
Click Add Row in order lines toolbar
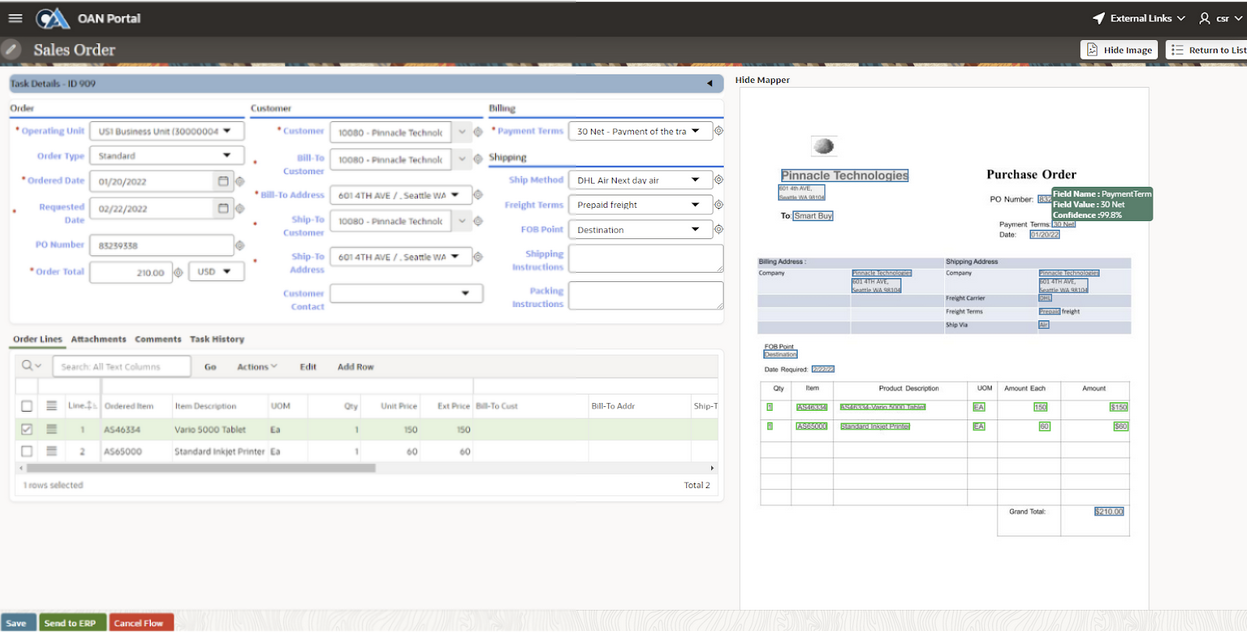(355, 367)
